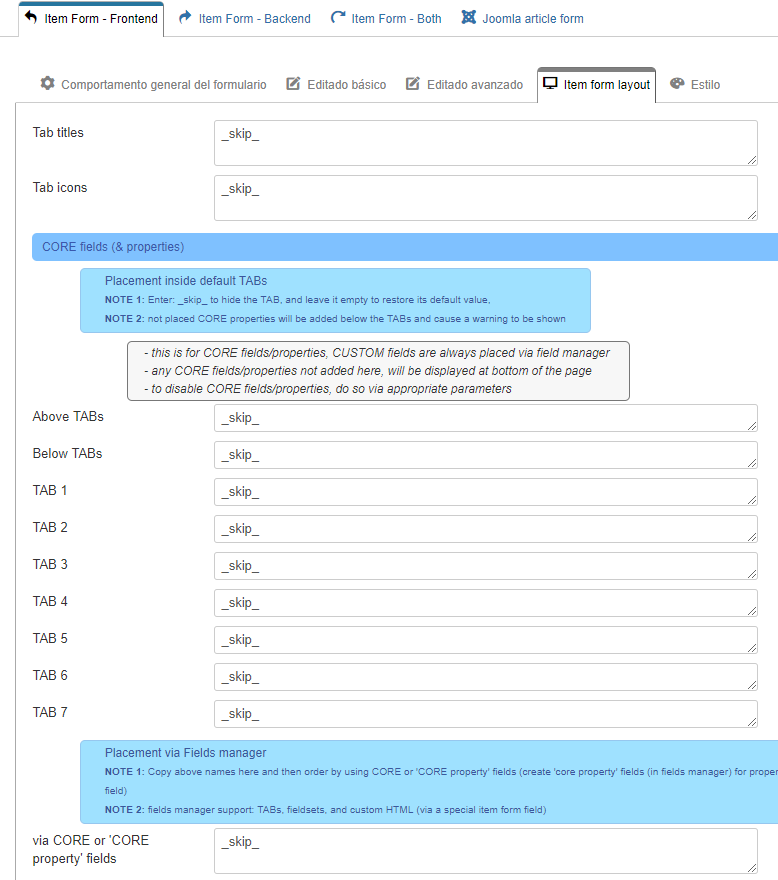Select the Item Form - Backend tab
The width and height of the screenshot is (778, 880).
pyautogui.click(x=254, y=18)
